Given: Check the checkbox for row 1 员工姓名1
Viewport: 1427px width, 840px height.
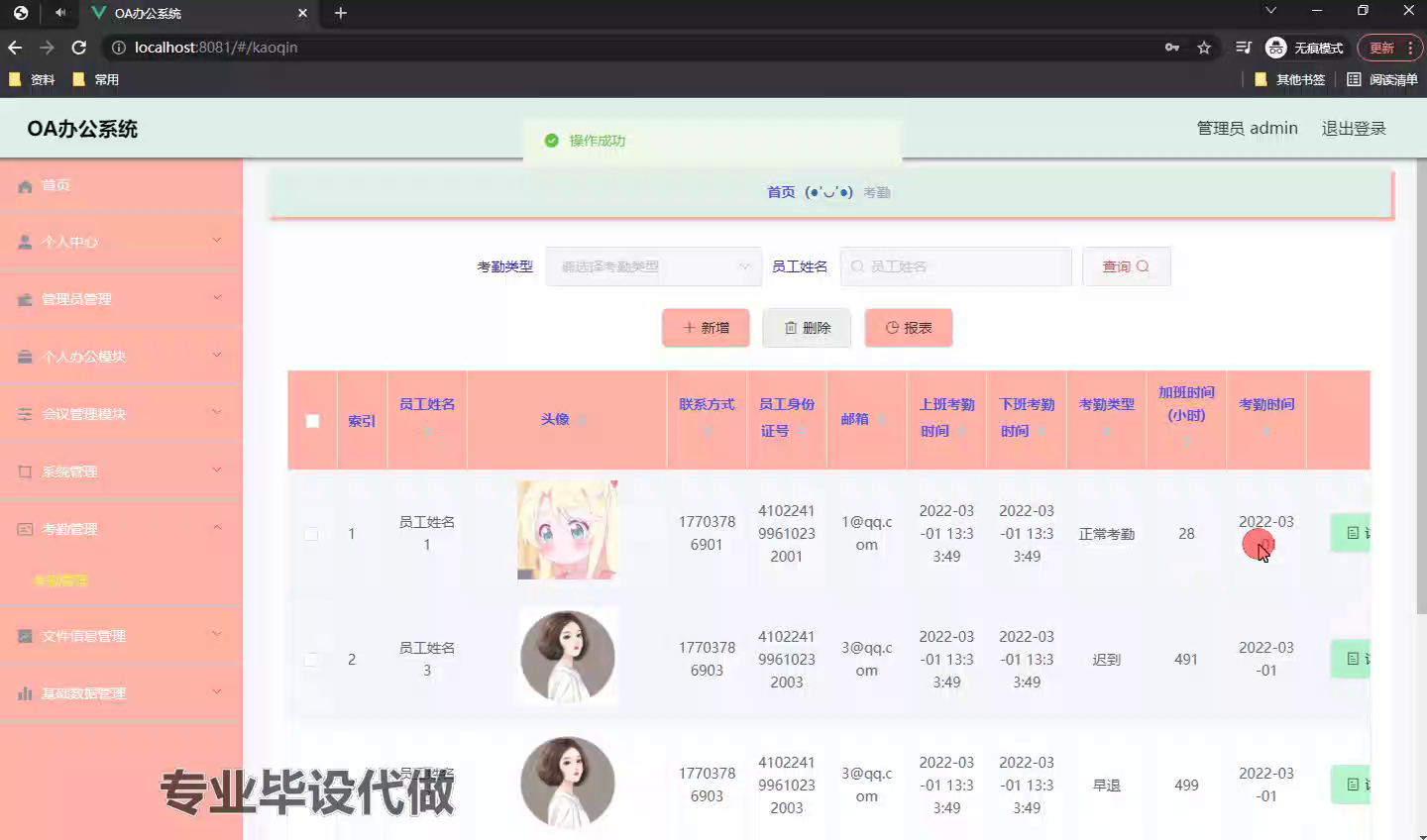Looking at the screenshot, I should coord(311,534).
